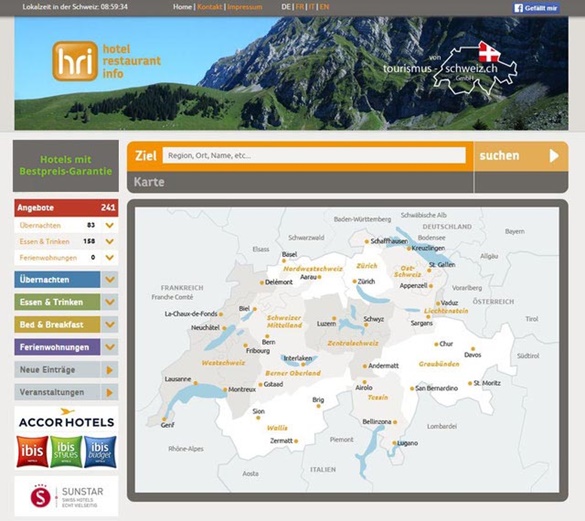
Task: Select the Berner Oberland region label
Action: pyautogui.click(x=293, y=373)
